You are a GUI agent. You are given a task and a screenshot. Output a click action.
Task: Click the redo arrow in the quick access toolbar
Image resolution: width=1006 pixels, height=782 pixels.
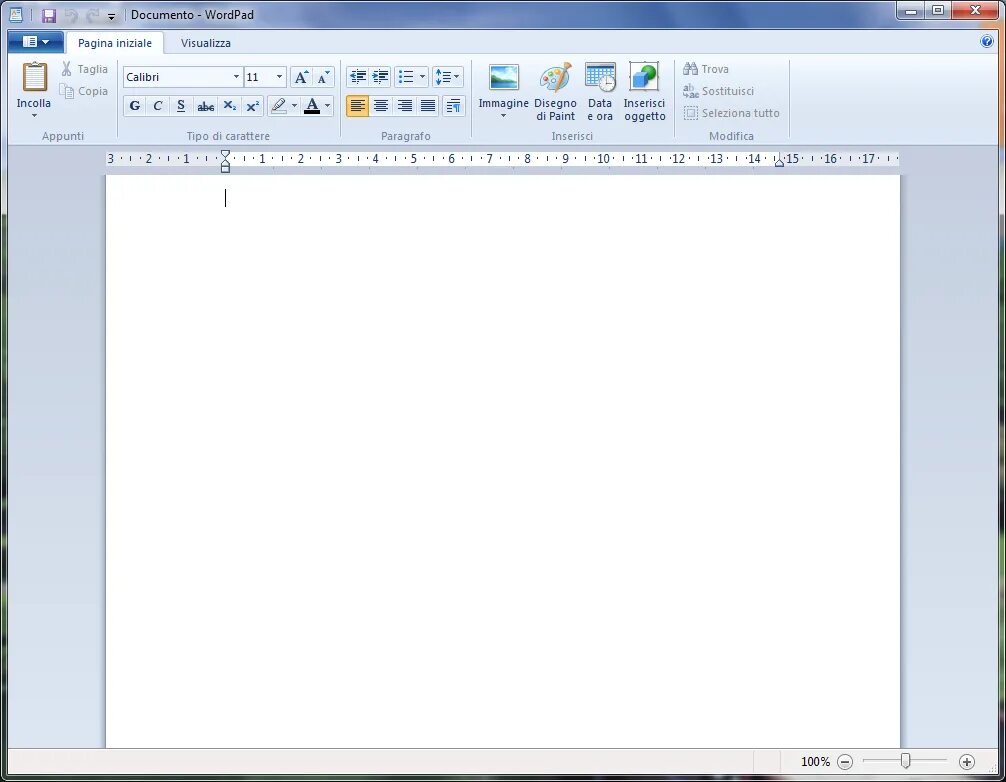click(x=92, y=15)
